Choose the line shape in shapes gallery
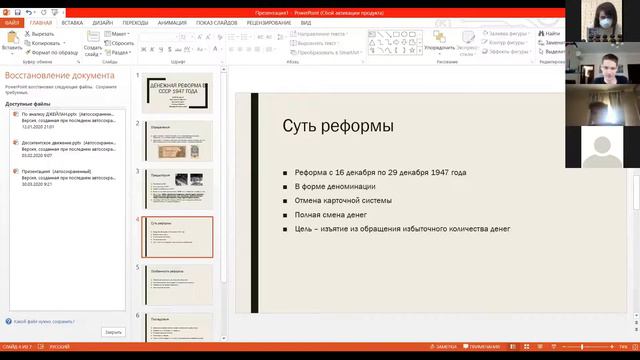This screenshot has height=360, width=640. (380, 34)
